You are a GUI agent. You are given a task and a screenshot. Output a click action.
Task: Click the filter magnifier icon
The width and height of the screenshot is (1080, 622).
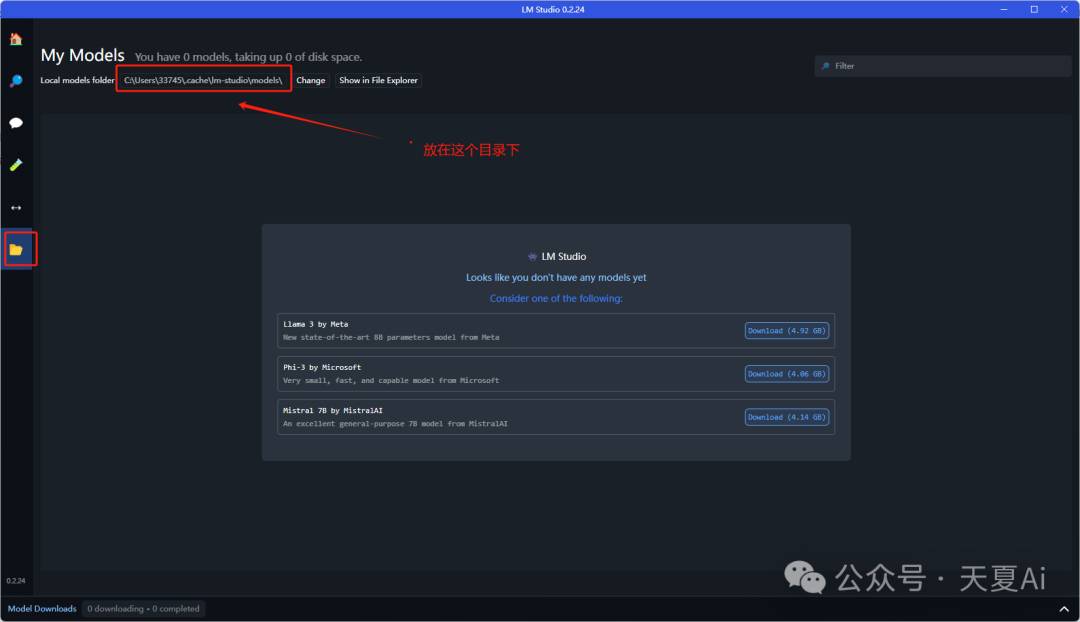[x=825, y=66]
